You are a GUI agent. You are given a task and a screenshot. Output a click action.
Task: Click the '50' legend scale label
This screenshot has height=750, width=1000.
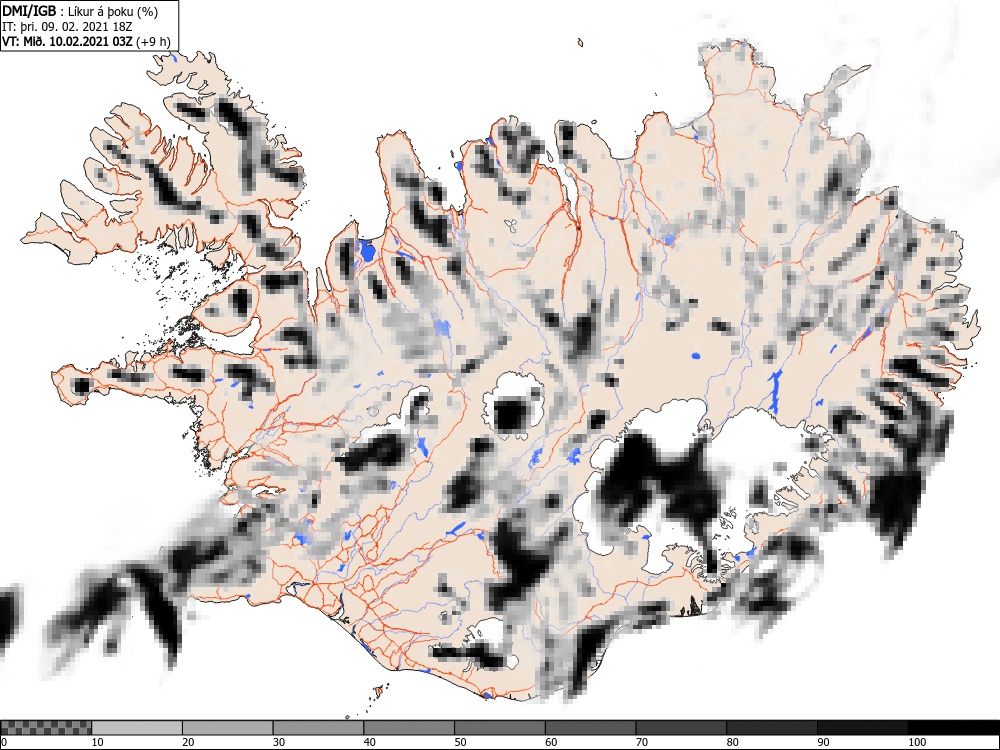[460, 742]
